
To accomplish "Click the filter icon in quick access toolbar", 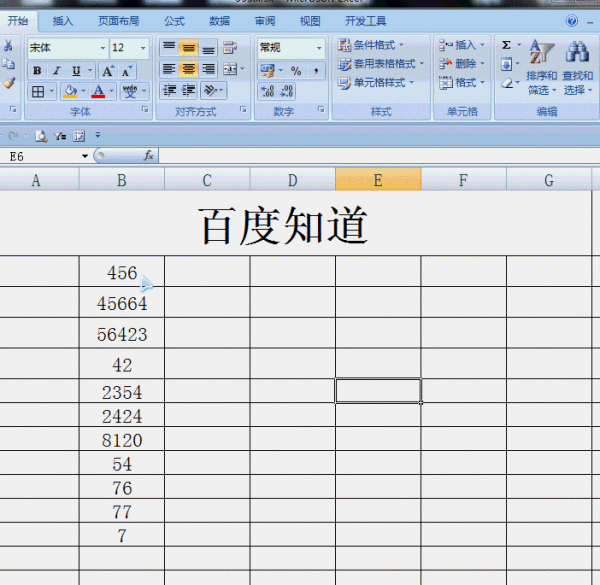I will (x=60, y=136).
